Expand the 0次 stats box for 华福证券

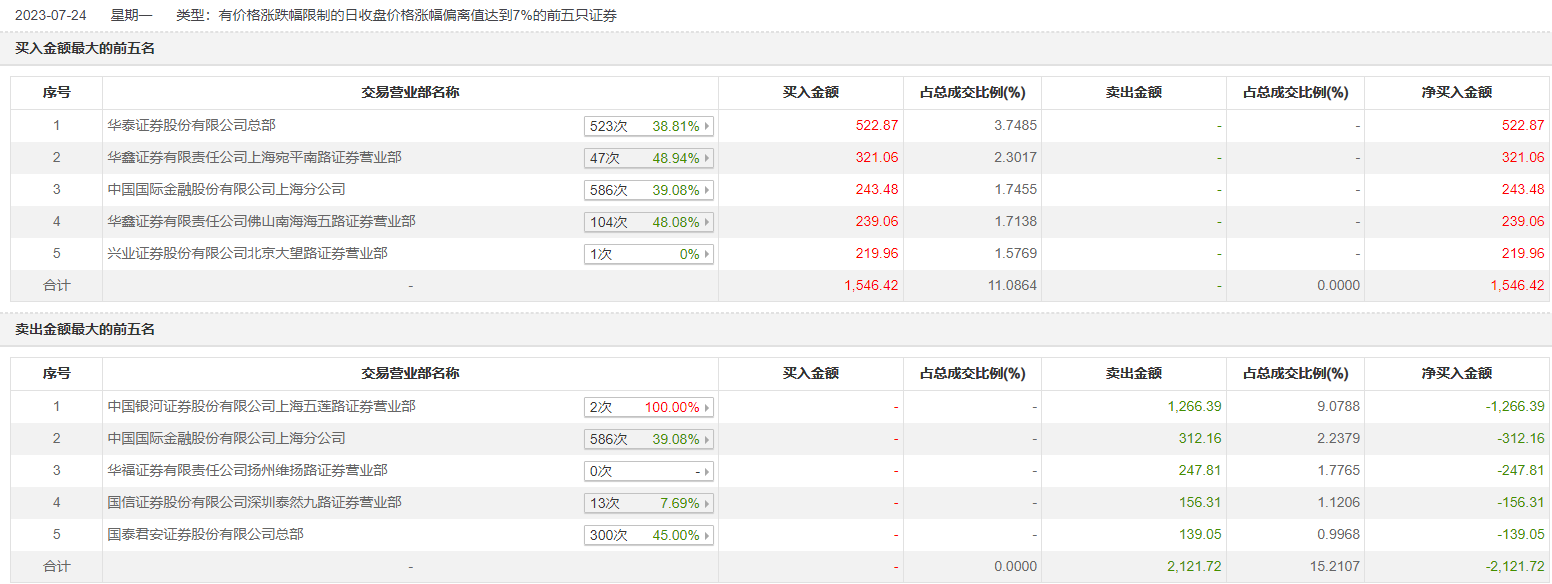[x=649, y=471]
